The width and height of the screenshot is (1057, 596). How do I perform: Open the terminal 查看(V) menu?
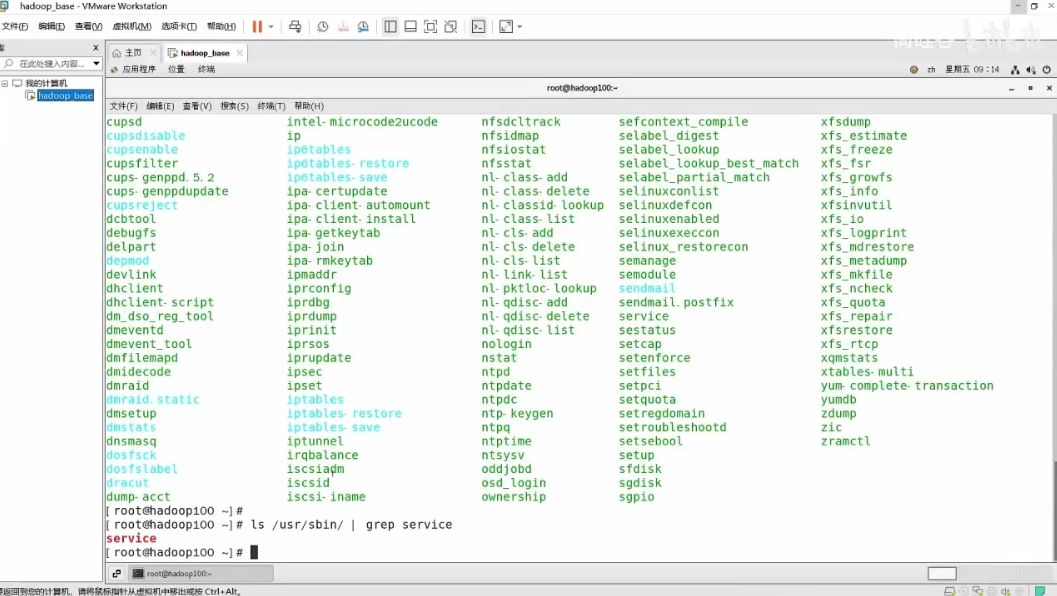(197, 106)
